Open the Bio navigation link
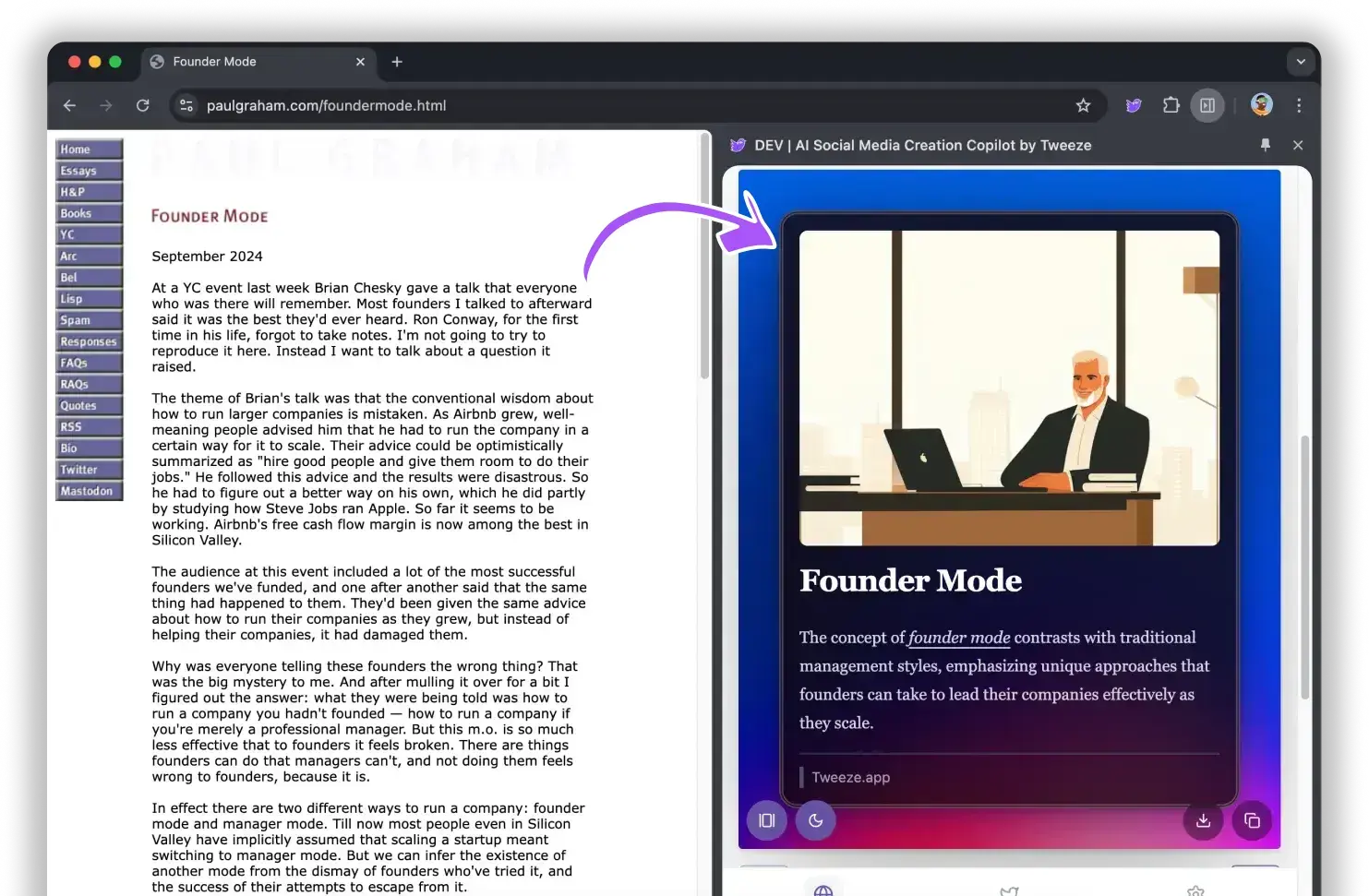 [89, 448]
